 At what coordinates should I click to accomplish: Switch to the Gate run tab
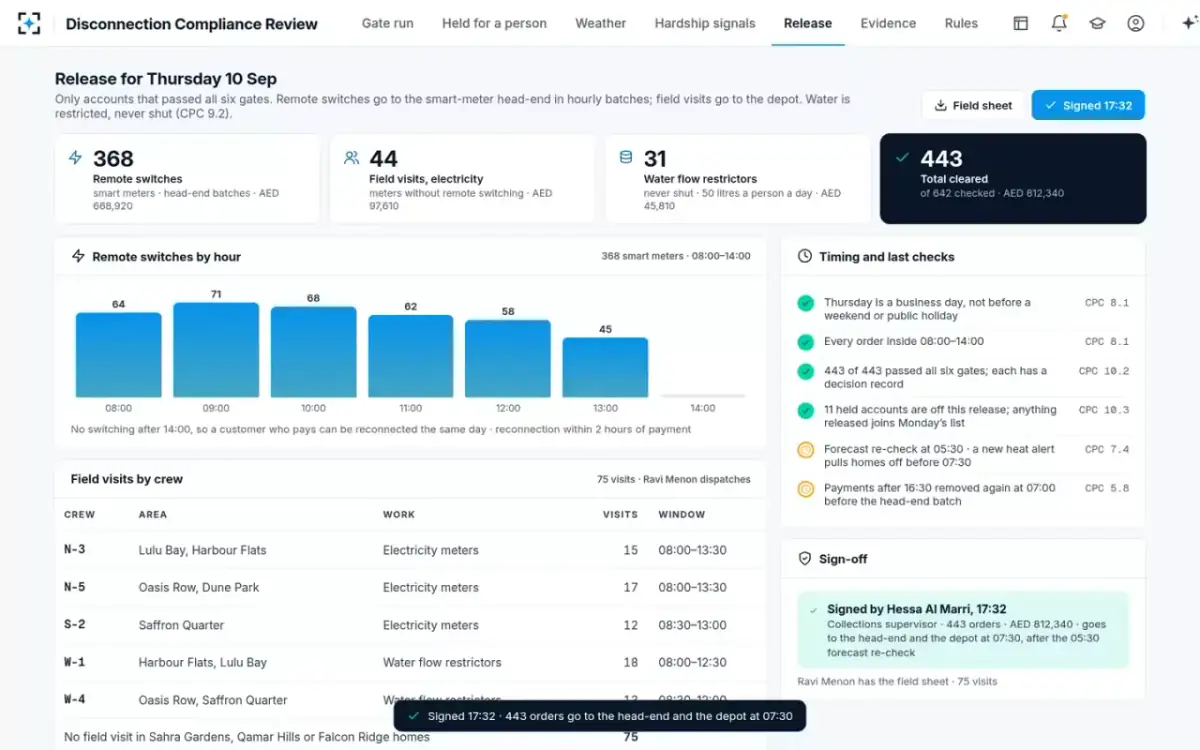387,23
